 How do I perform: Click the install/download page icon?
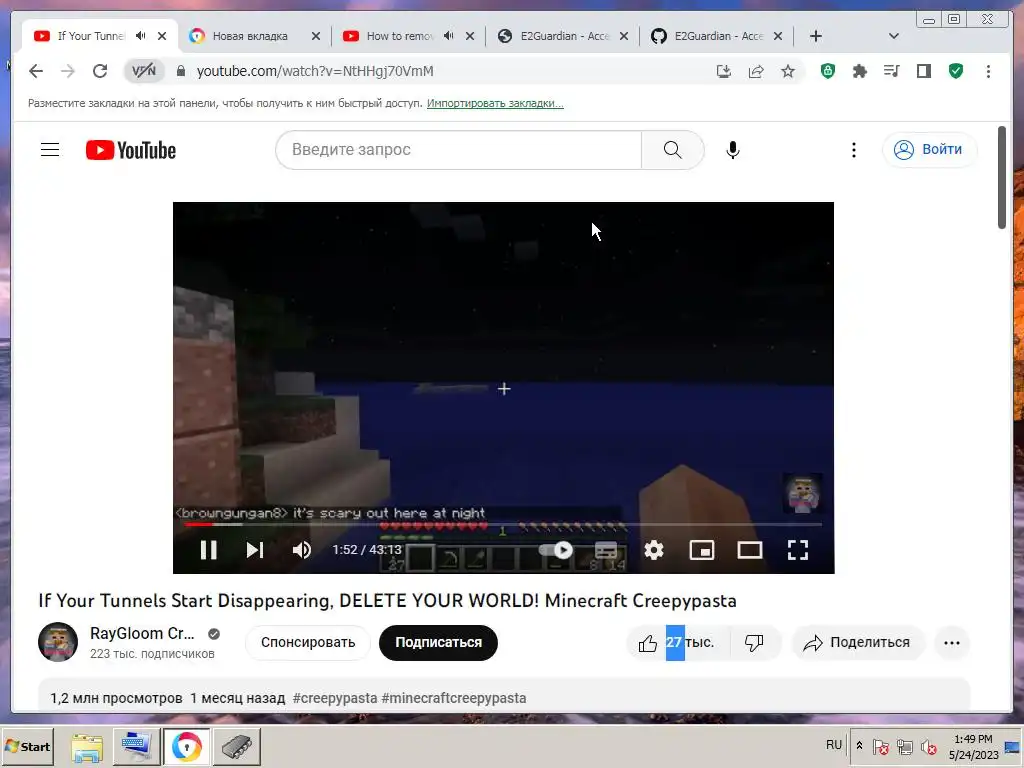coord(724,71)
